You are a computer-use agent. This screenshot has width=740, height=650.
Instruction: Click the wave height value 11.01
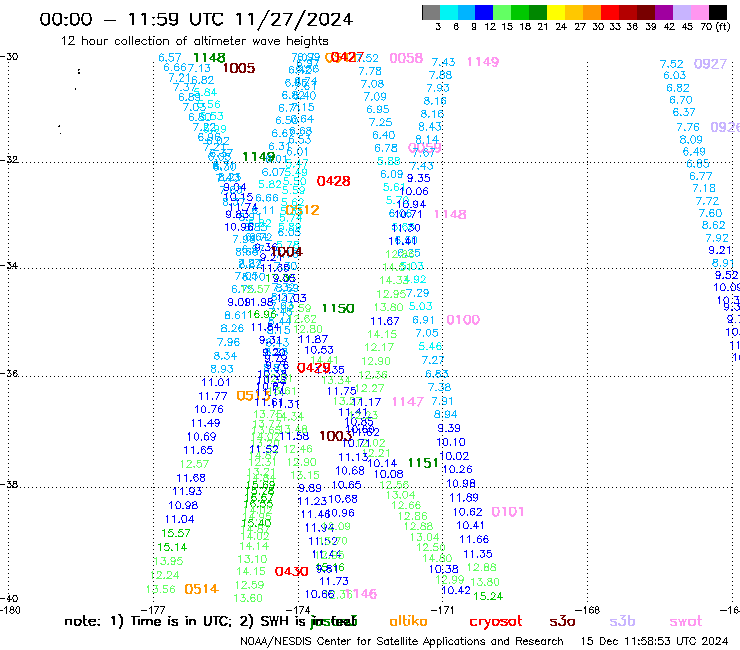pyautogui.click(x=216, y=382)
